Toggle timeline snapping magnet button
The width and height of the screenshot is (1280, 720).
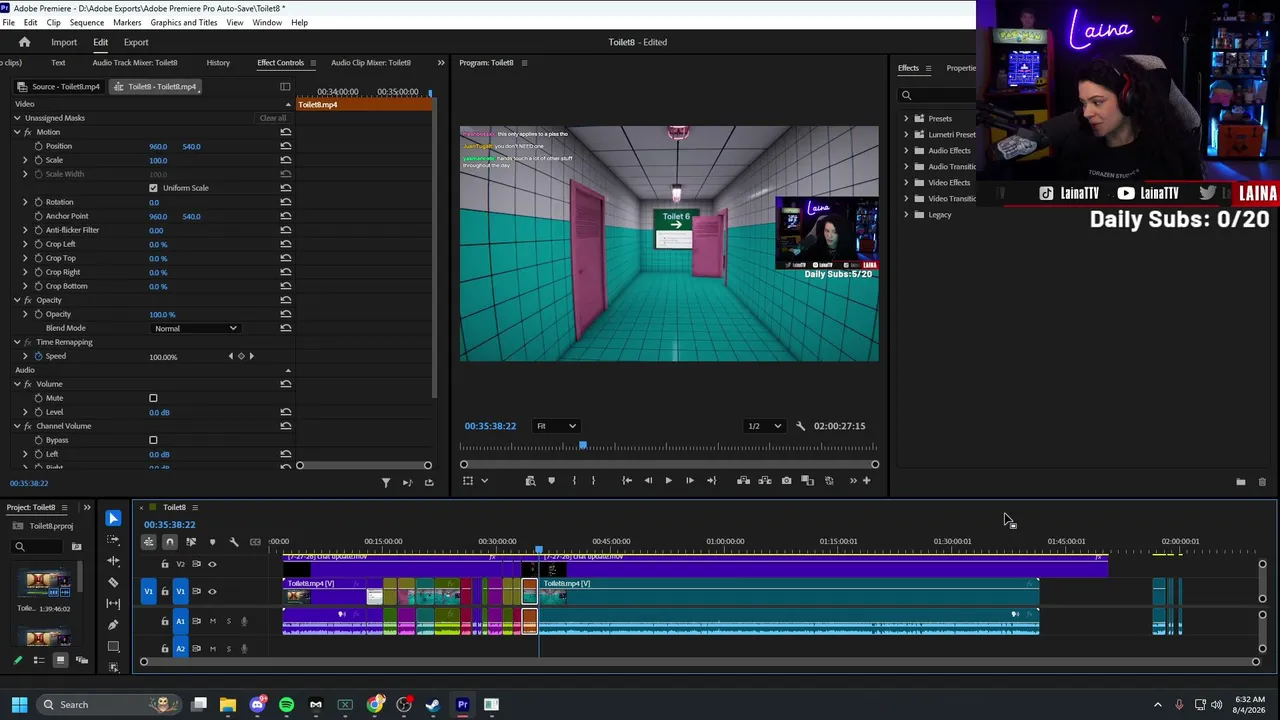(169, 542)
